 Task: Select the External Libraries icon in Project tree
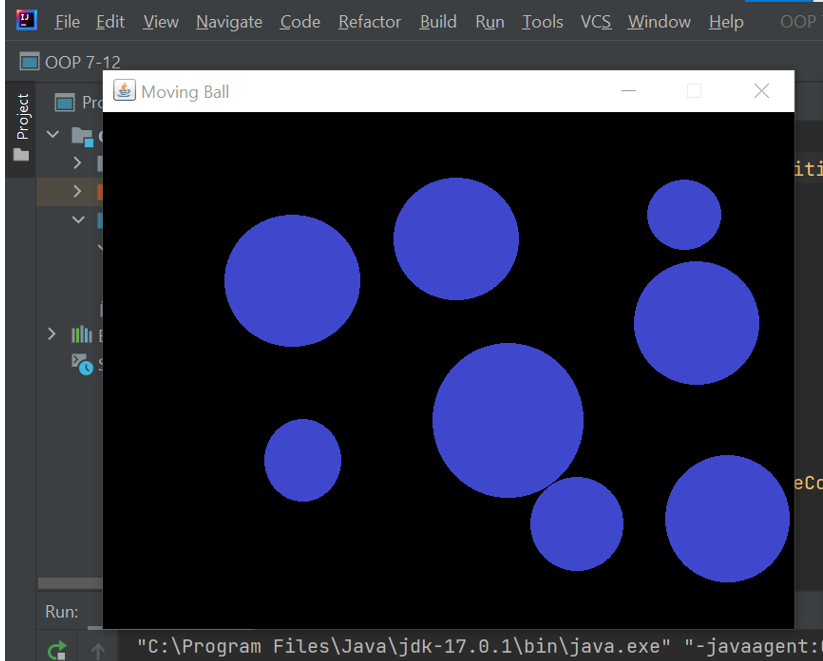[x=80, y=334]
